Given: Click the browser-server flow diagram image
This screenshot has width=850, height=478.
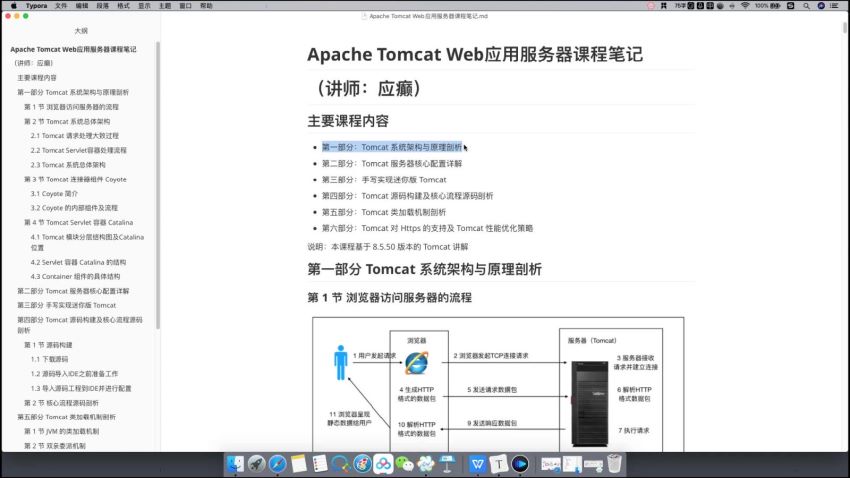Looking at the screenshot, I should (498, 384).
